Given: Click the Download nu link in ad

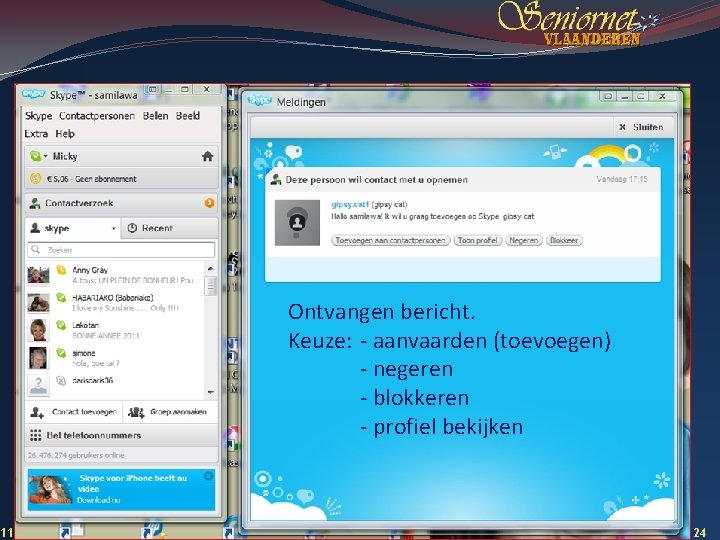Looking at the screenshot, I should pyautogui.click(x=98, y=500).
